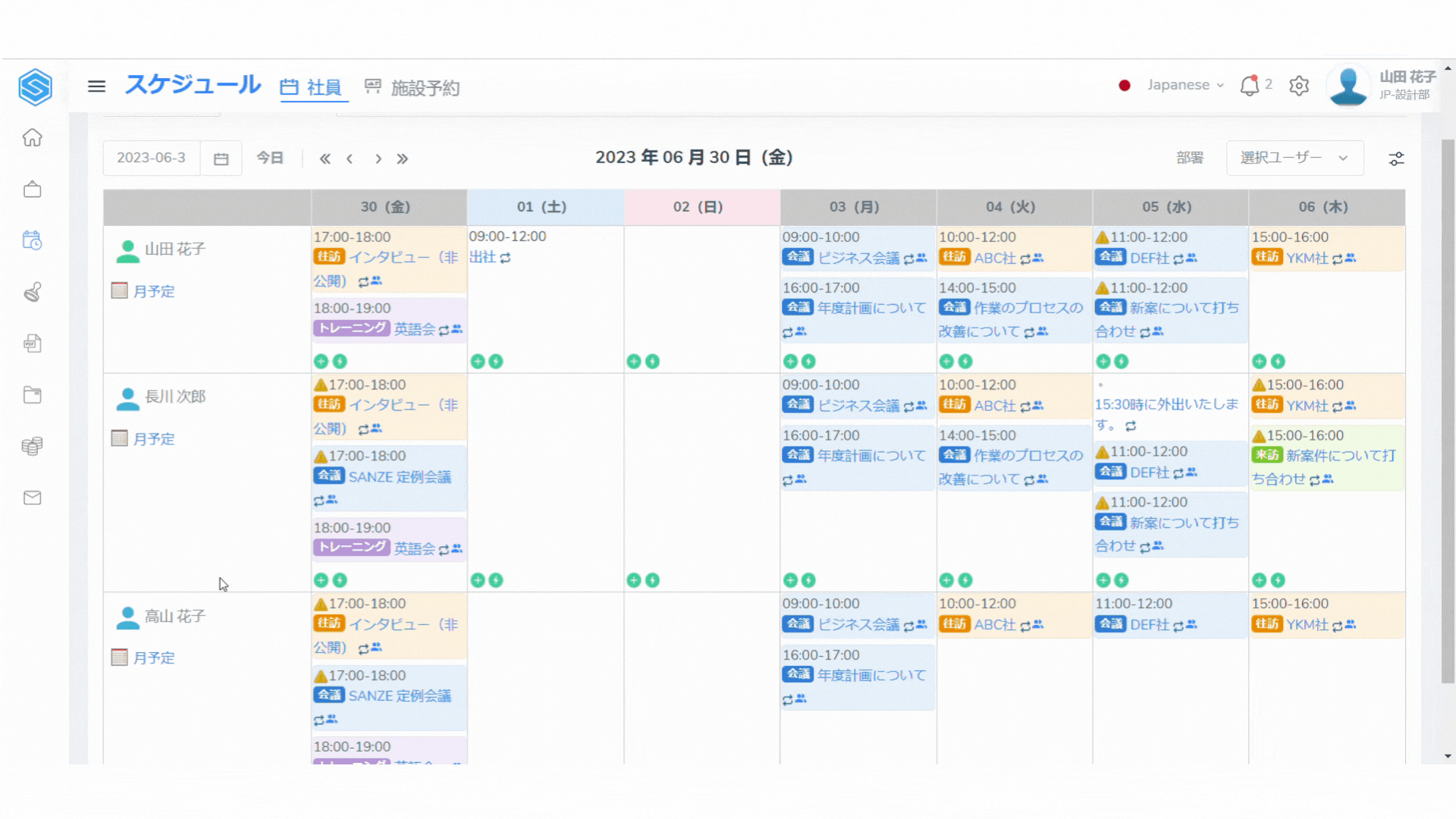The image size is (1456, 819).
Task: Open the settings gear icon
Action: 1299,86
